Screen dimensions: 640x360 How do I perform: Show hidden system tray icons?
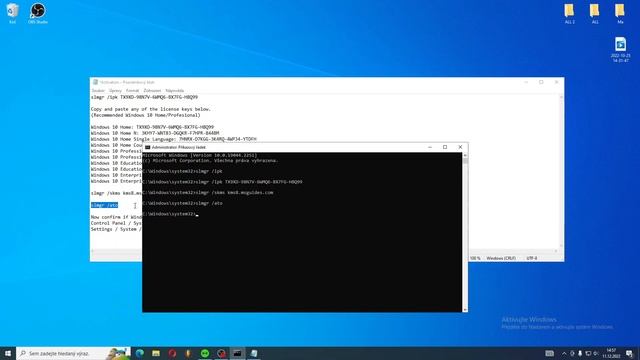pyautogui.click(x=564, y=353)
